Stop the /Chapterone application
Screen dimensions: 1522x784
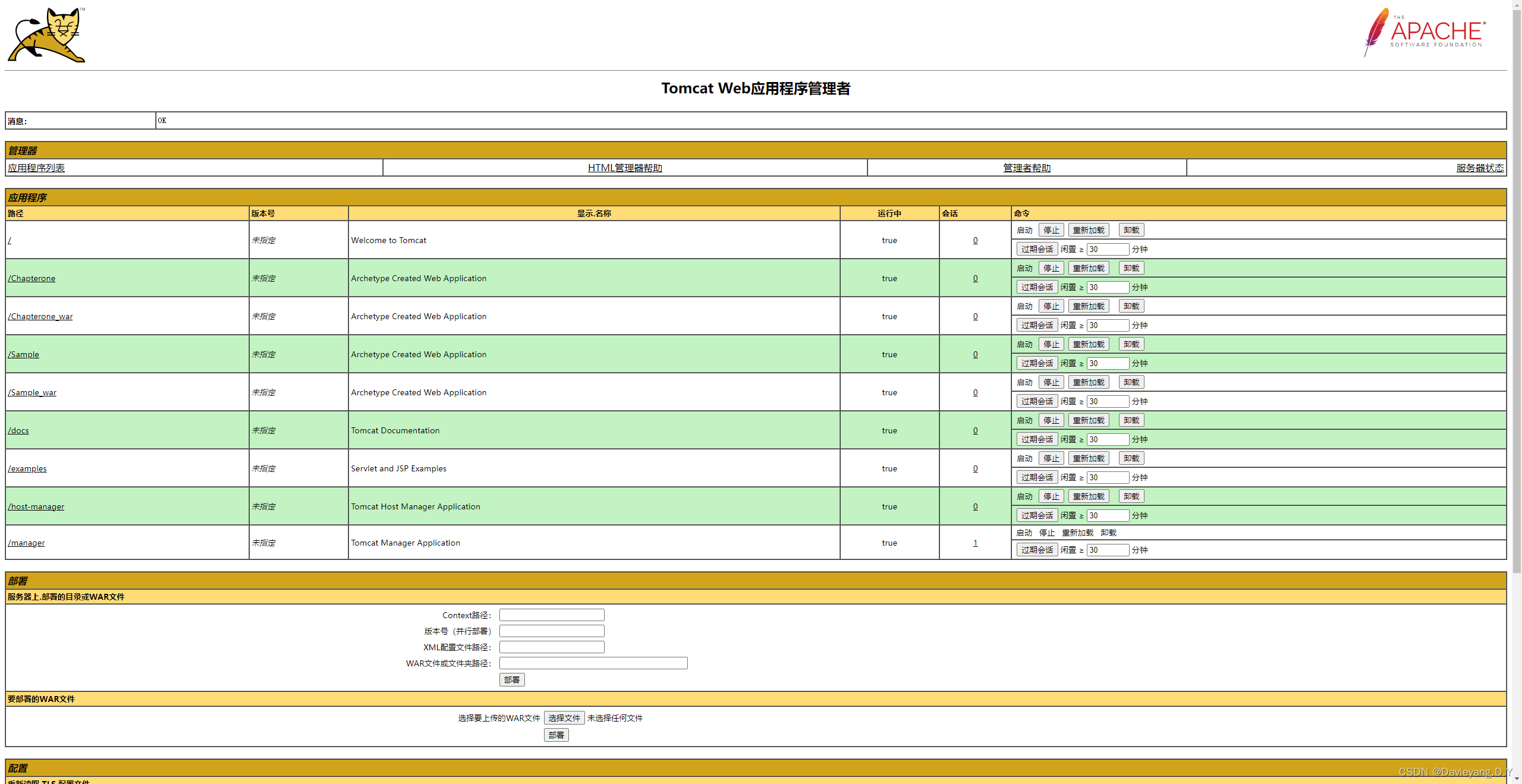[x=1051, y=268]
